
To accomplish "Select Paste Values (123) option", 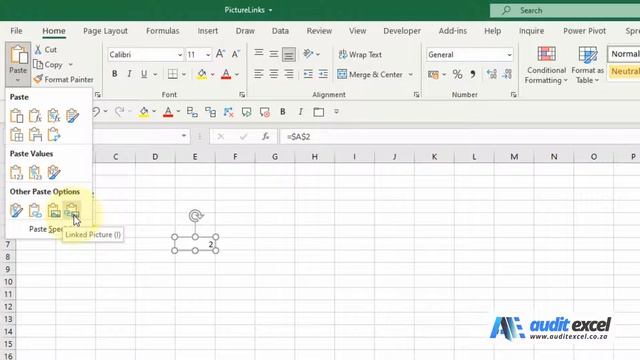I will (16, 173).
